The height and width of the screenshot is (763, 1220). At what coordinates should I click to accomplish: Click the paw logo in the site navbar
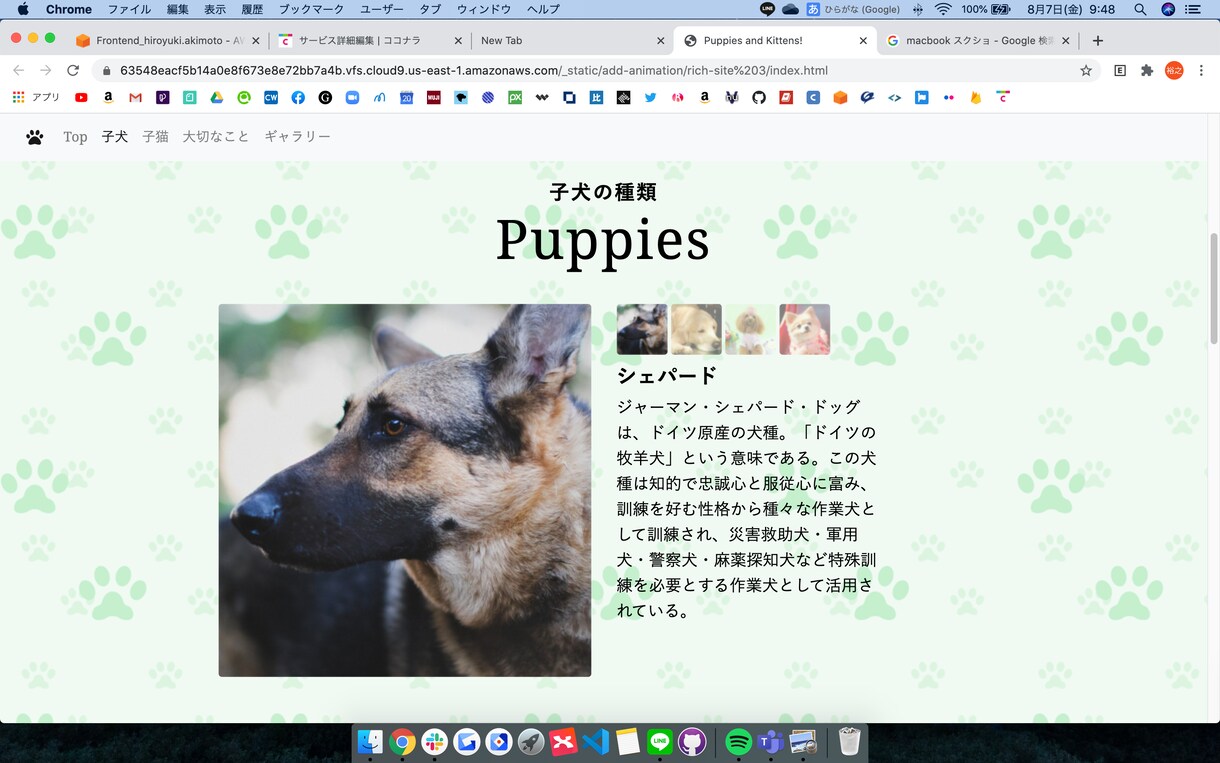tap(35, 137)
